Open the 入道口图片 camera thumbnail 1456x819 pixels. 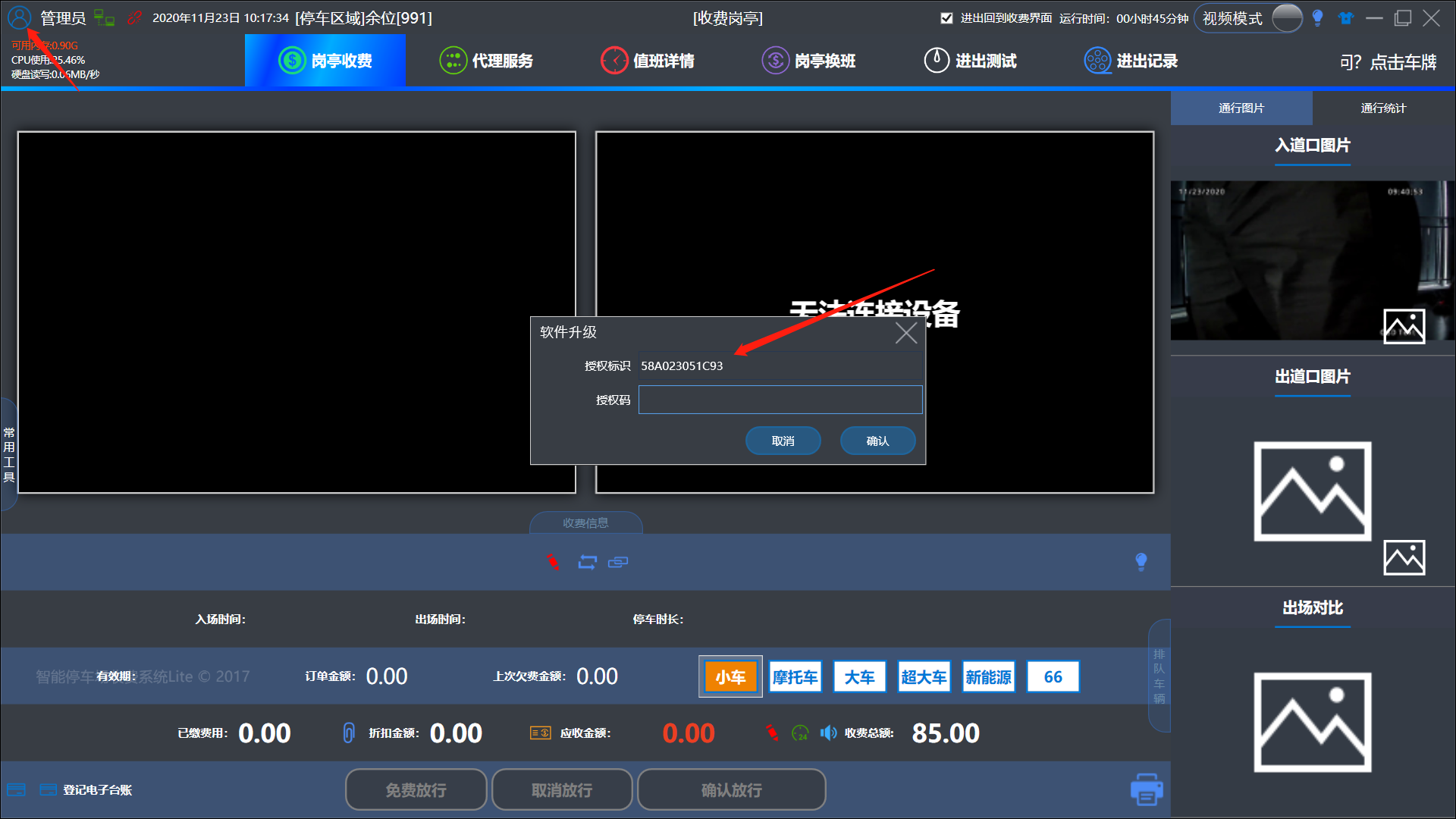[1312, 260]
